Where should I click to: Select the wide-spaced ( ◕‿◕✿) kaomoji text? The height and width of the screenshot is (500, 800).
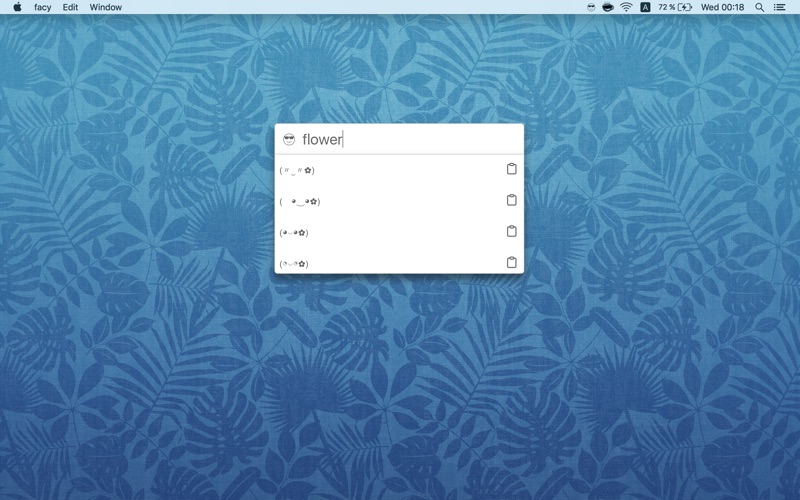click(x=300, y=202)
